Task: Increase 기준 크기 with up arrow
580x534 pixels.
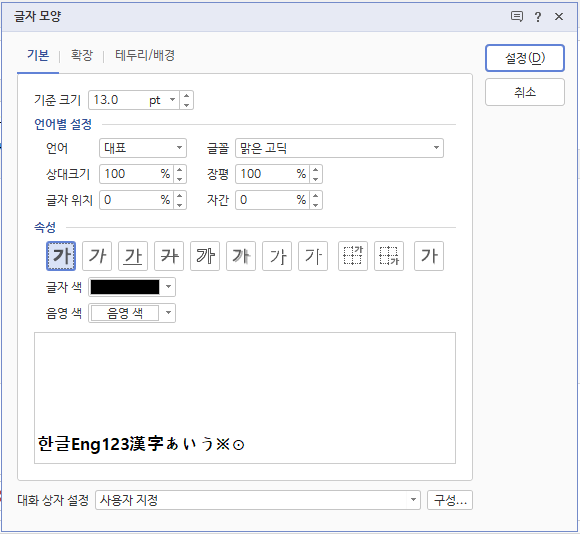Action: point(186,95)
